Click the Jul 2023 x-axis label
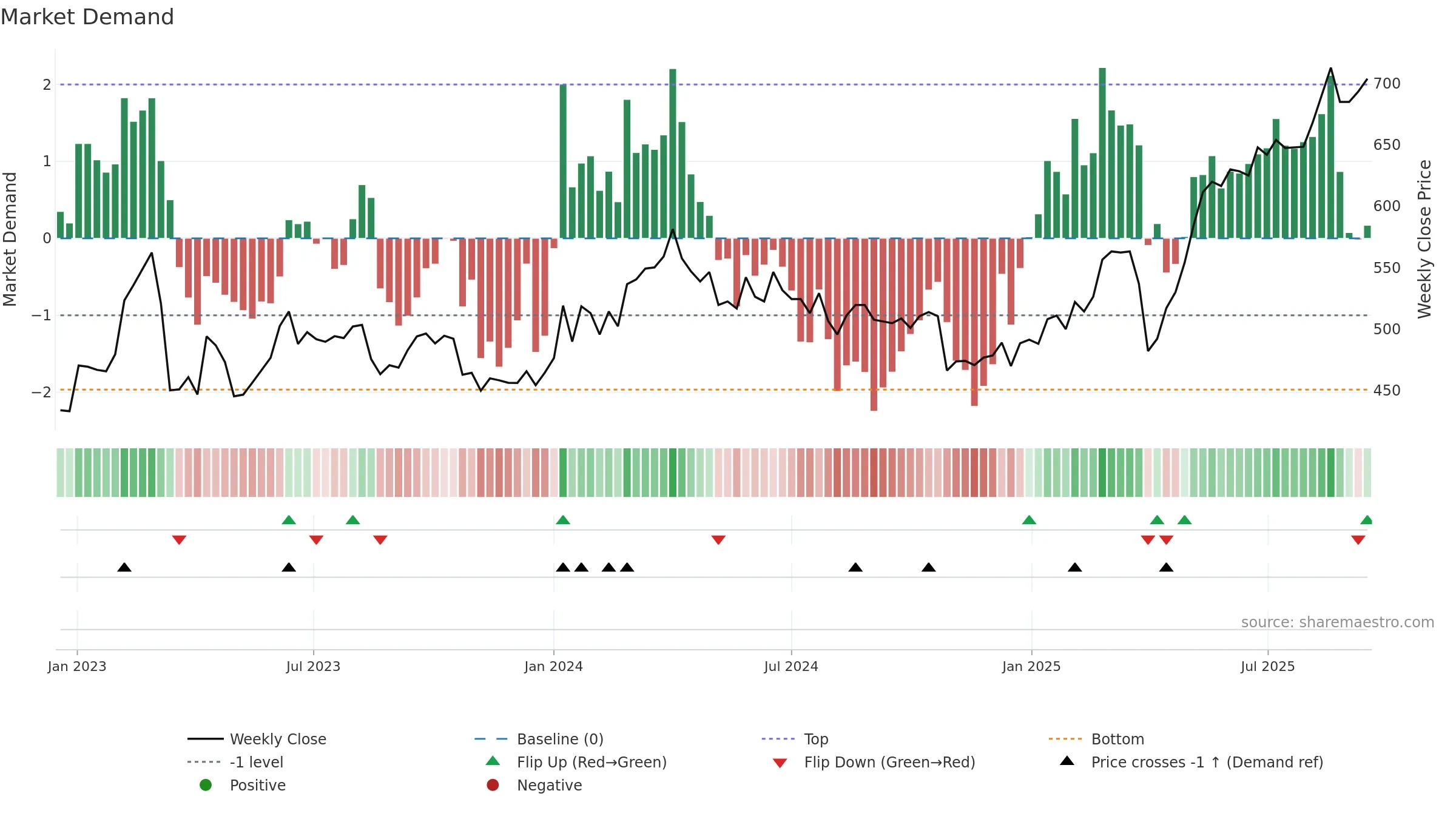This screenshot has width=1456, height=819. coord(313,667)
